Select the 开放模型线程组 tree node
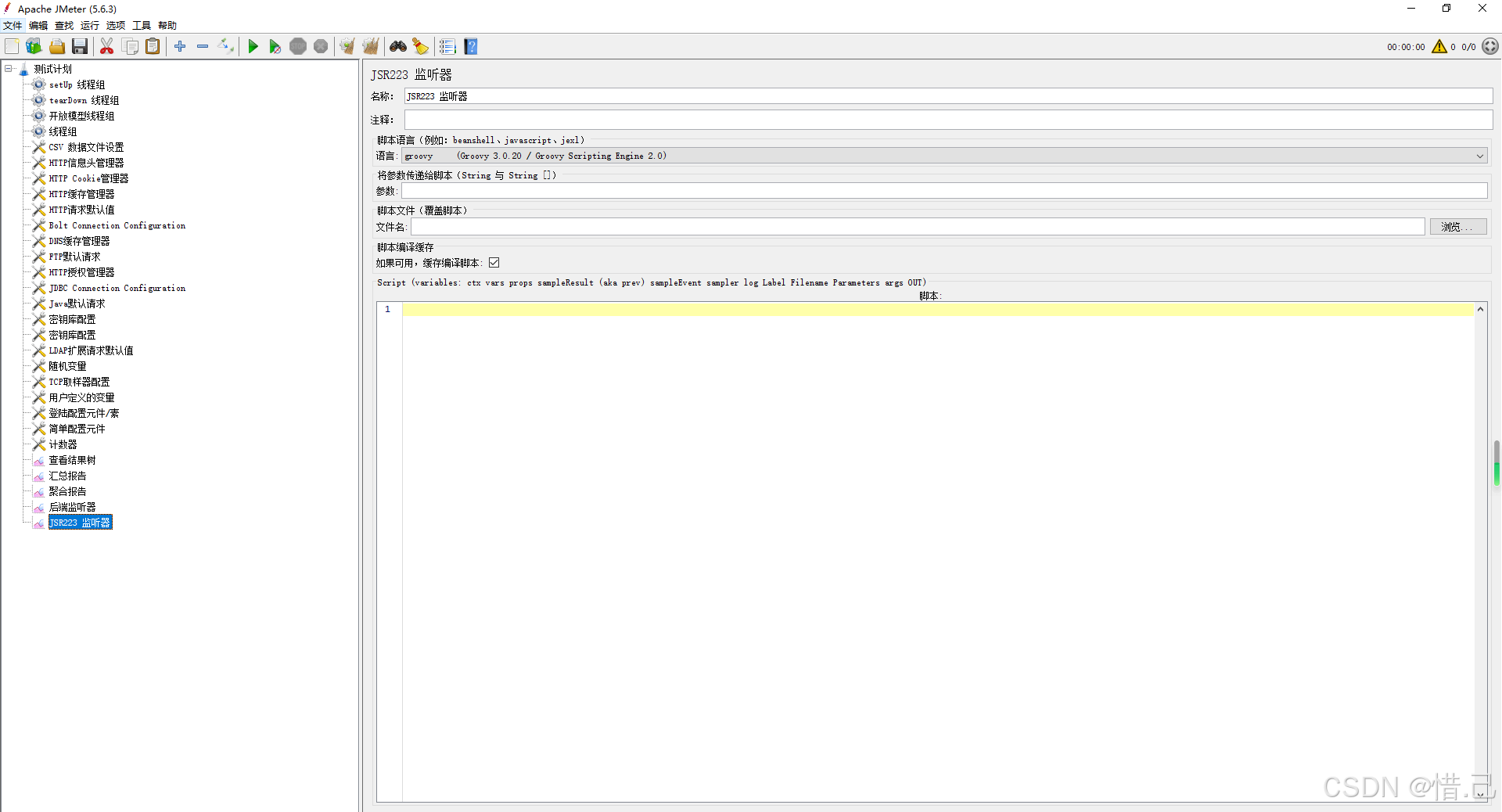Image resolution: width=1502 pixels, height=812 pixels. [81, 116]
